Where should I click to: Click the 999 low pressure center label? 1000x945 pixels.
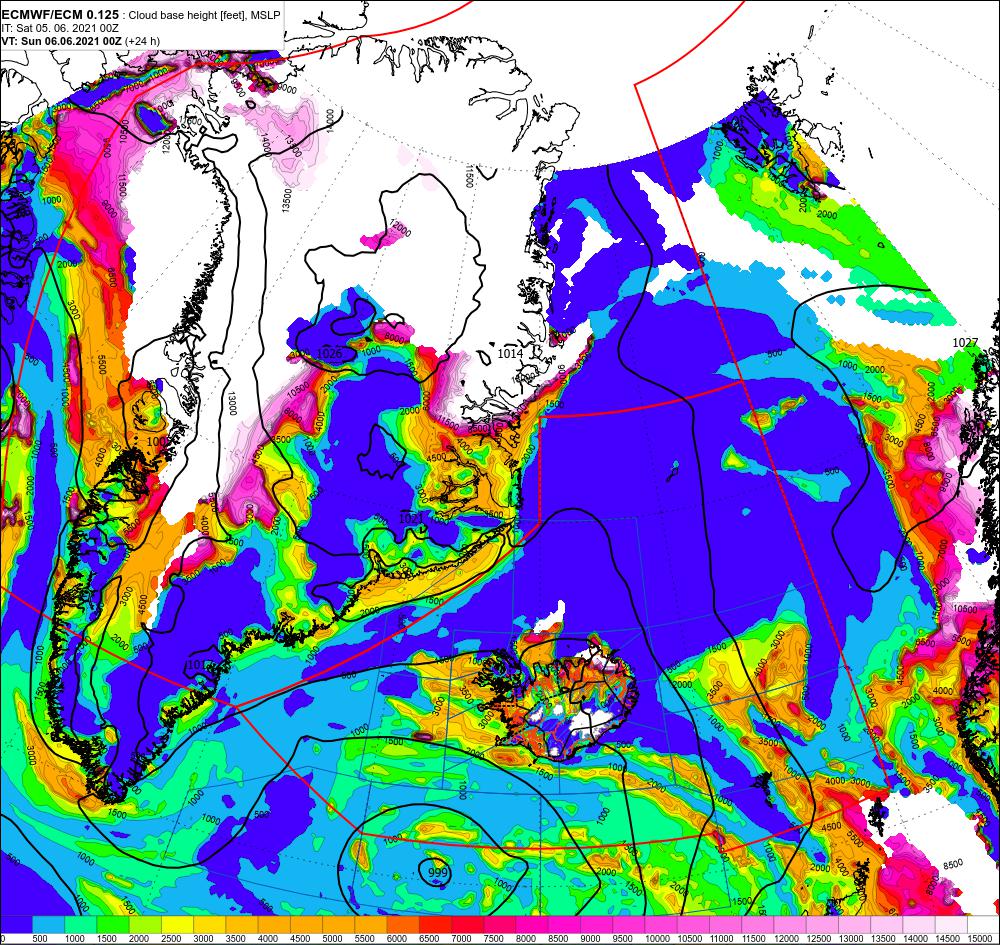click(437, 872)
